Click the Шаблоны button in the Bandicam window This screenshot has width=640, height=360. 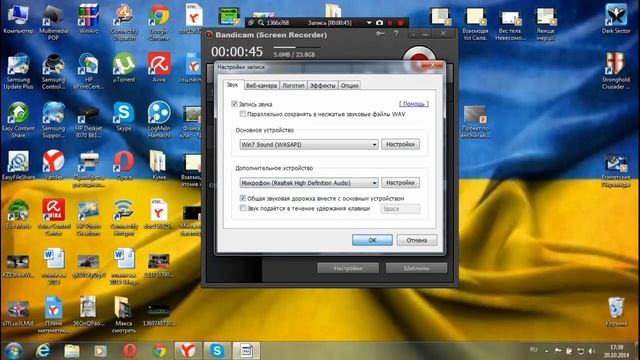pos(416,268)
